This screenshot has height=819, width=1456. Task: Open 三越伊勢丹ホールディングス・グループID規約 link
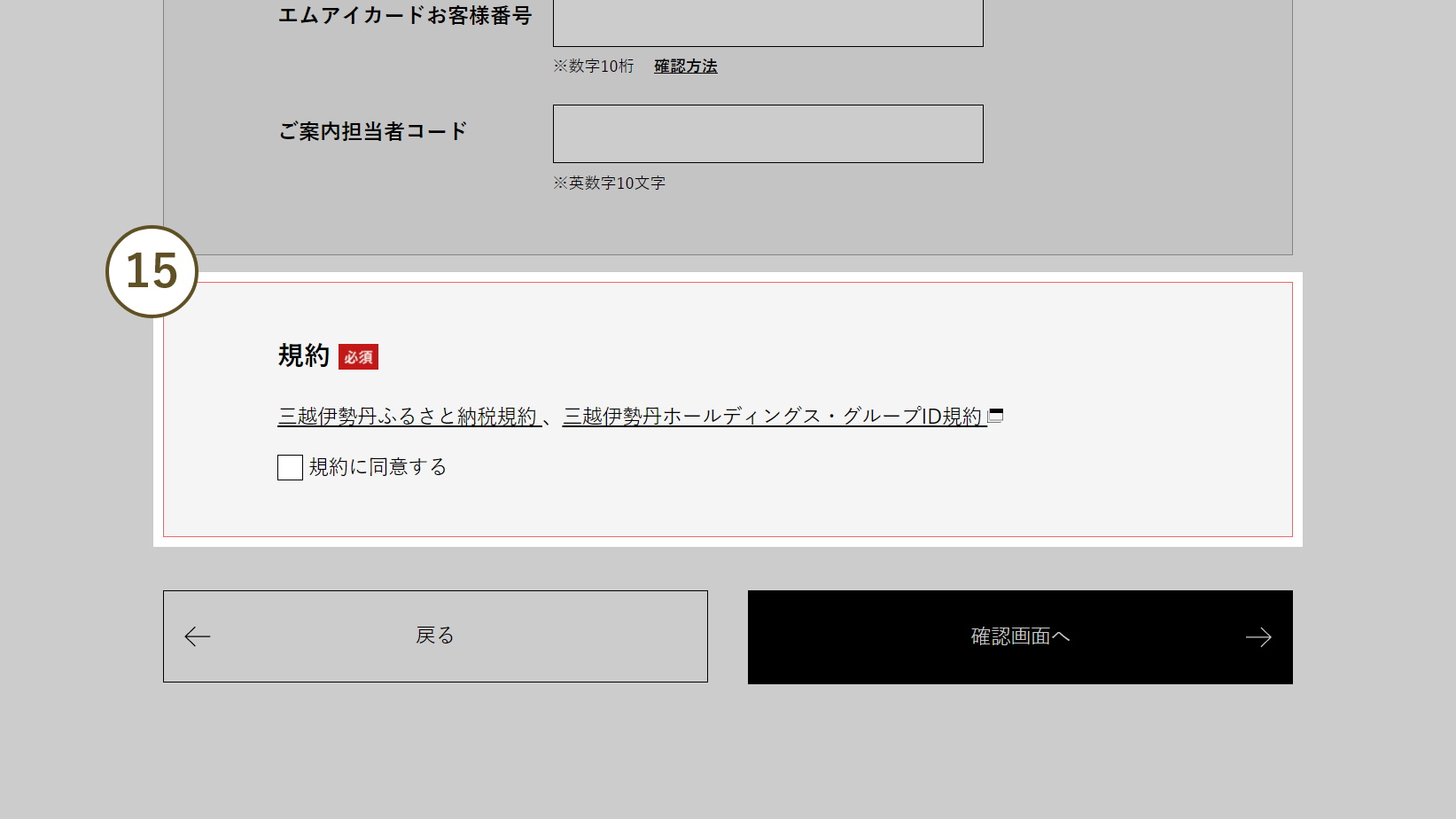(x=773, y=417)
